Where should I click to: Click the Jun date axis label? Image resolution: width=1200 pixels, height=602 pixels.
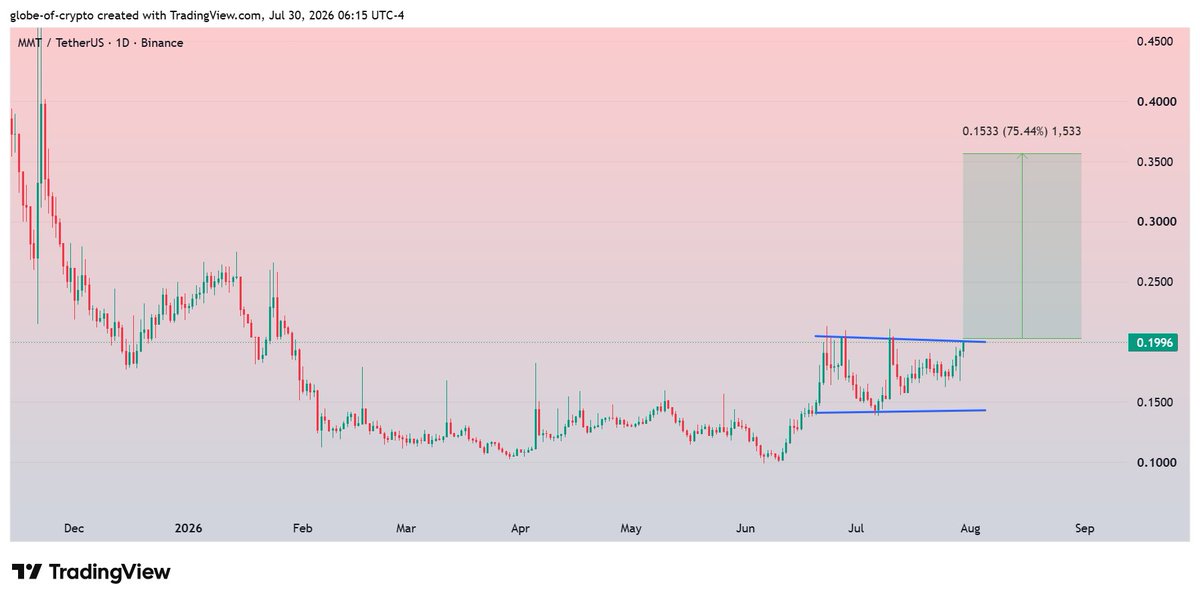coord(744,527)
